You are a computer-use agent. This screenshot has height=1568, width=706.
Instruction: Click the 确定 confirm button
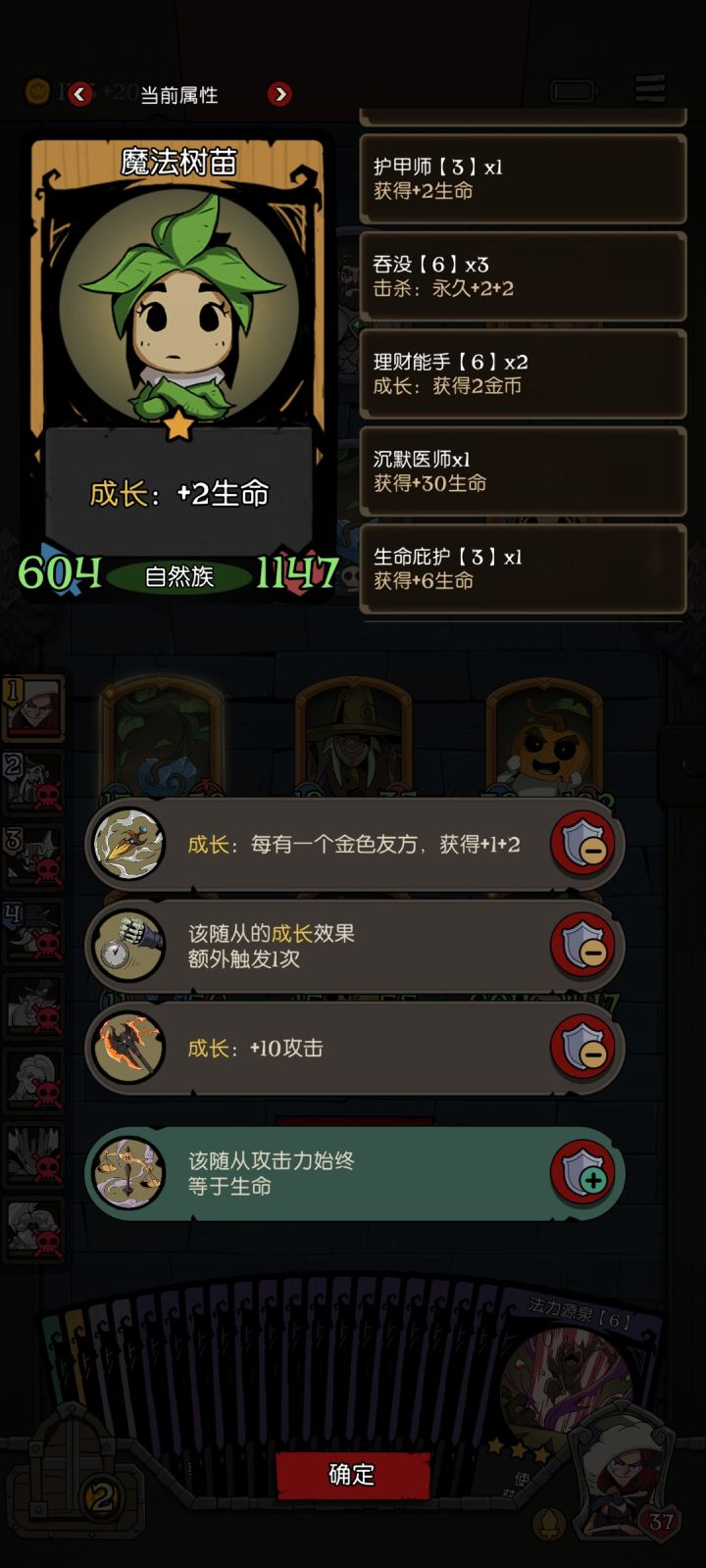[353, 1474]
